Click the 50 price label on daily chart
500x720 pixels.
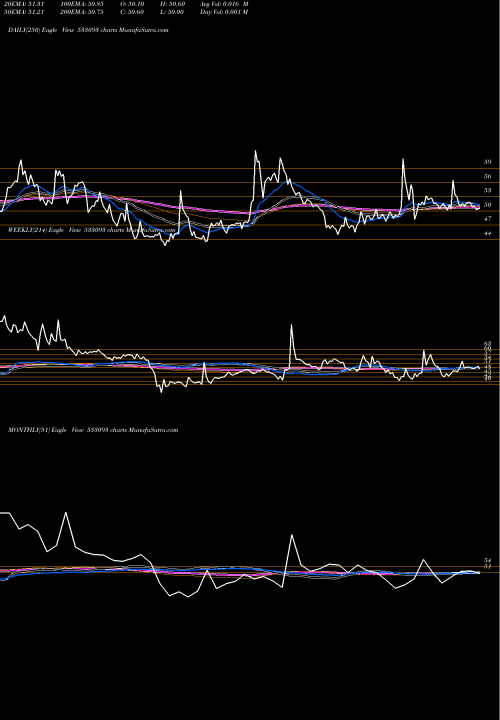(488, 204)
